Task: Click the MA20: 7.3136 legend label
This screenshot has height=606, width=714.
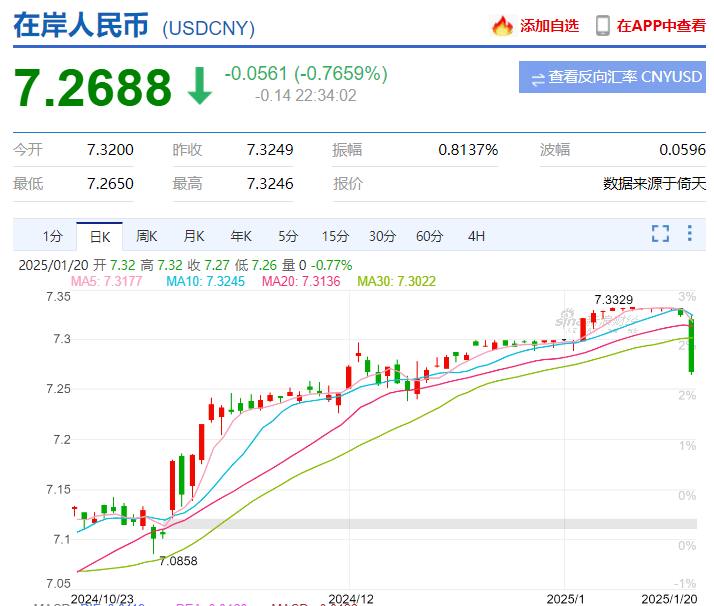Action: [x=301, y=281]
